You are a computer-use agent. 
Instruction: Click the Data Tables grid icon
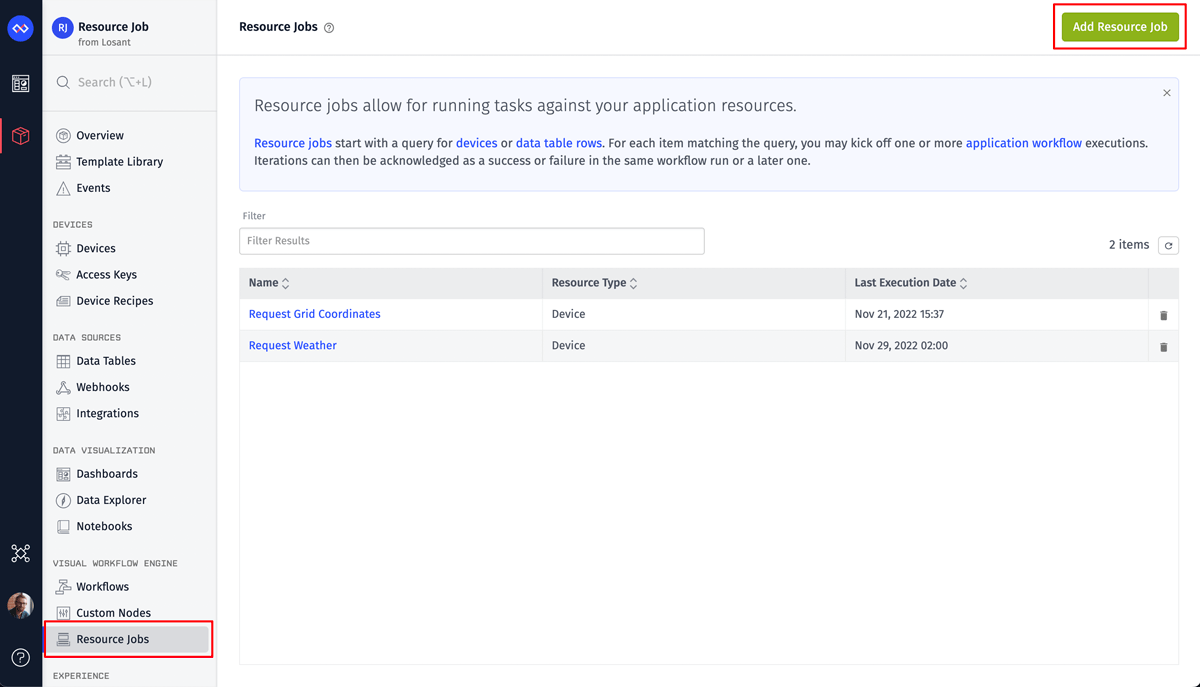[x=63, y=361]
